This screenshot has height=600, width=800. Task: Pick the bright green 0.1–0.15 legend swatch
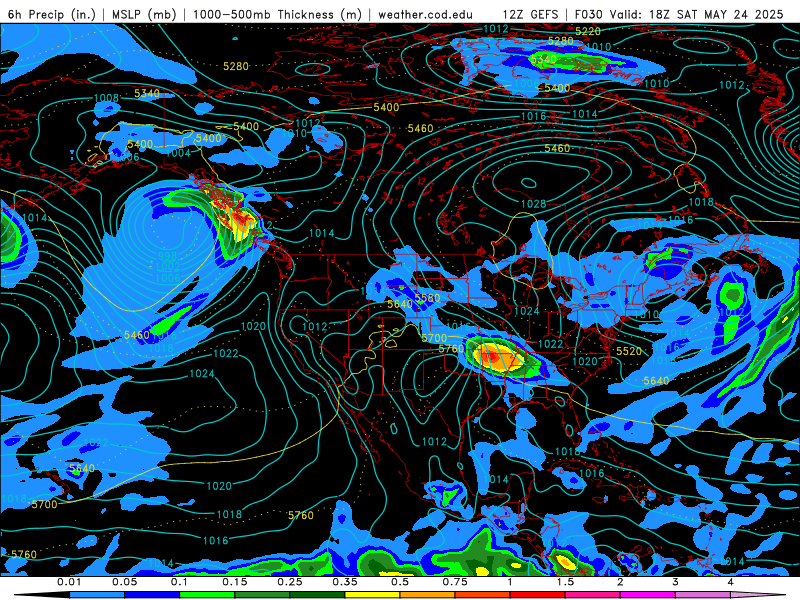pos(207,595)
